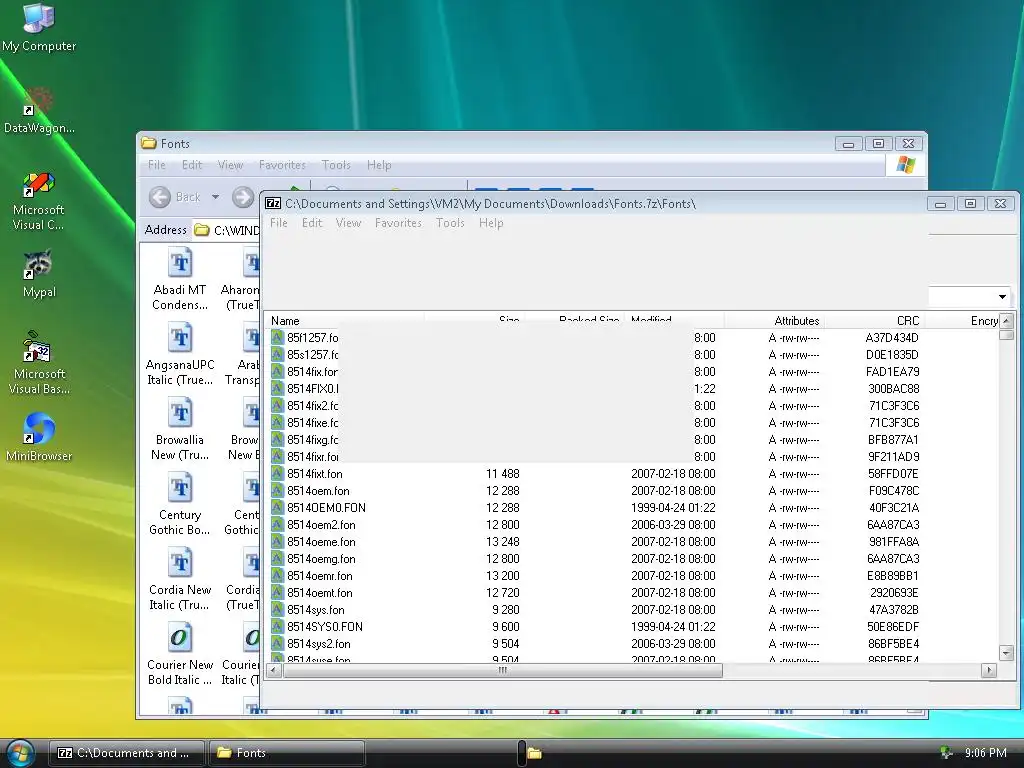Select the 8514oeme.fon file row
Screen dimensions: 1024x768
tap(632, 541)
